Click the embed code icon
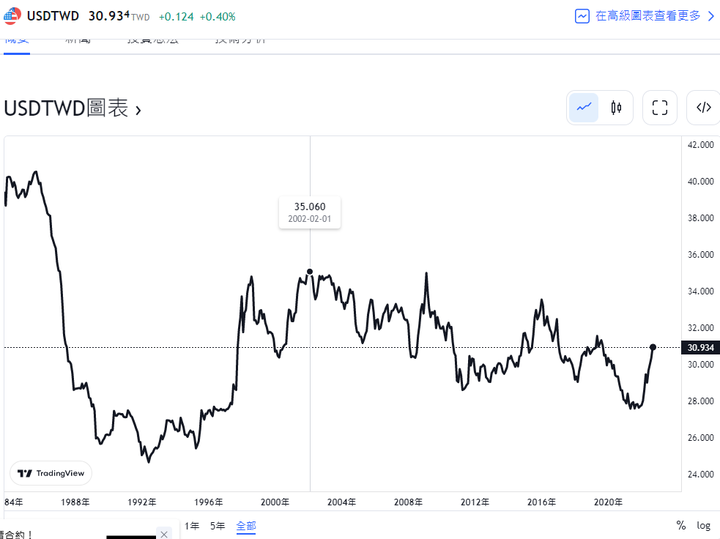The height and width of the screenshot is (539, 720). 703,108
